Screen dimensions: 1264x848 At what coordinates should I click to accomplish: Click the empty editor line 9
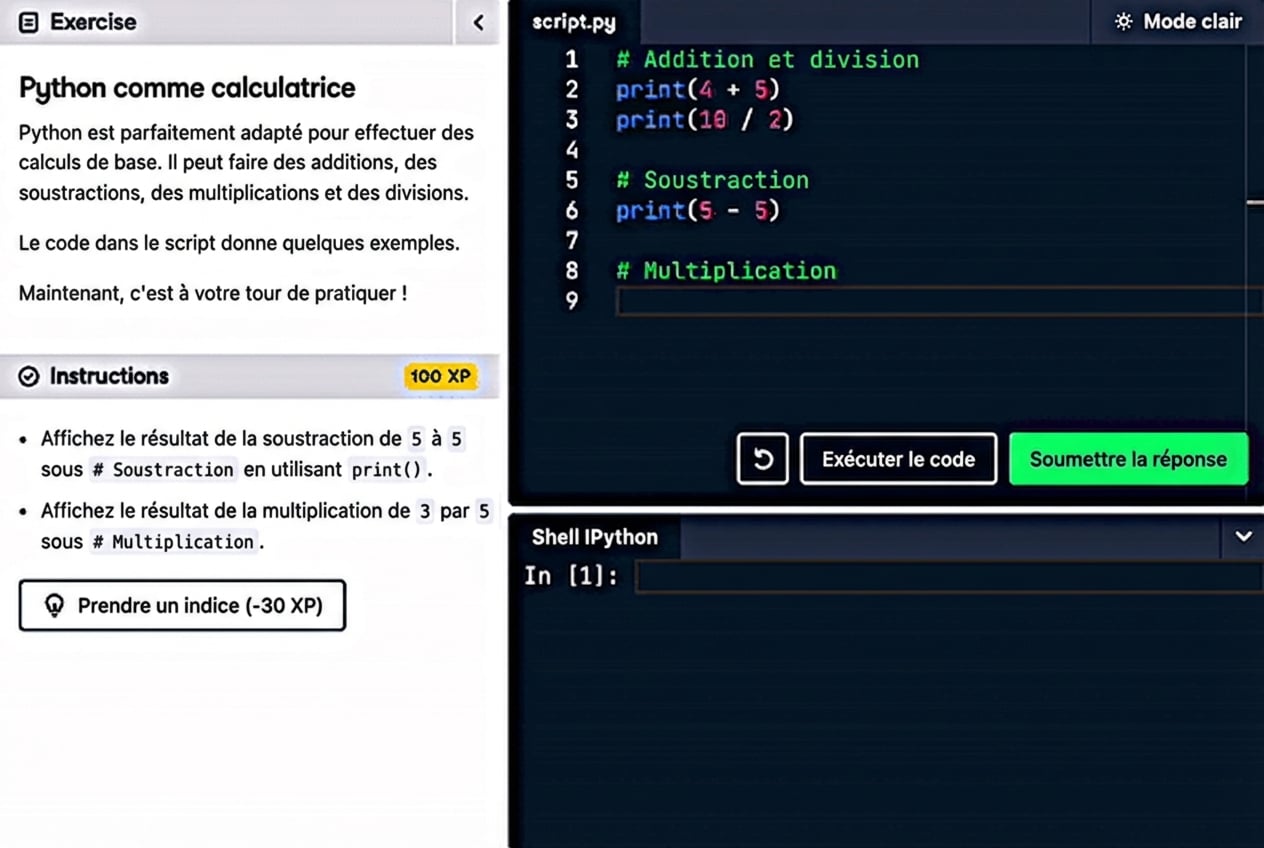pyautogui.click(x=938, y=300)
